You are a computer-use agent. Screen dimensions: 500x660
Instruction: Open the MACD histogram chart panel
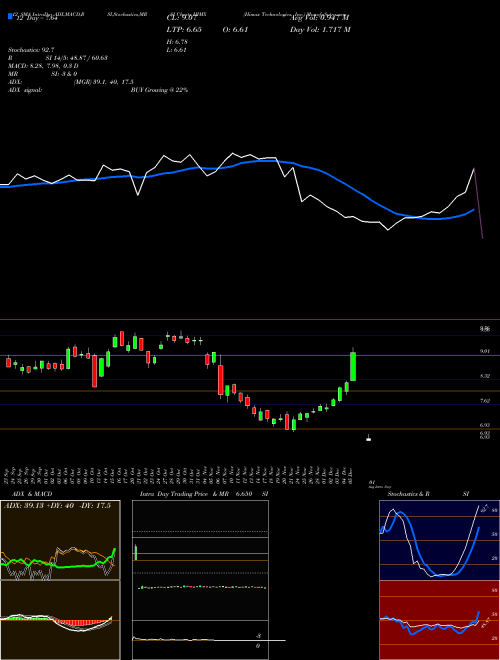60,620
